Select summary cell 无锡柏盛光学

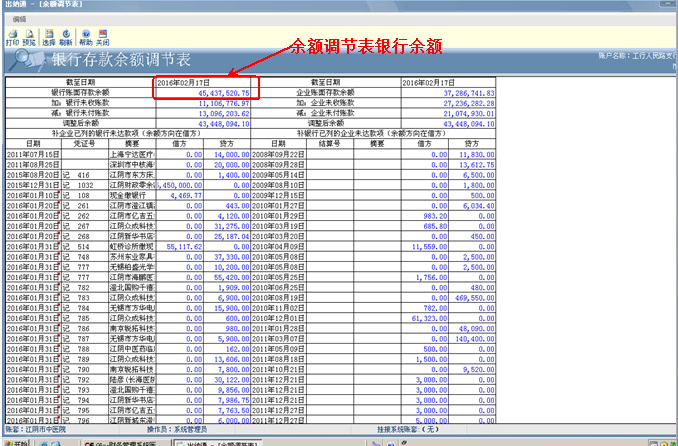132,267
